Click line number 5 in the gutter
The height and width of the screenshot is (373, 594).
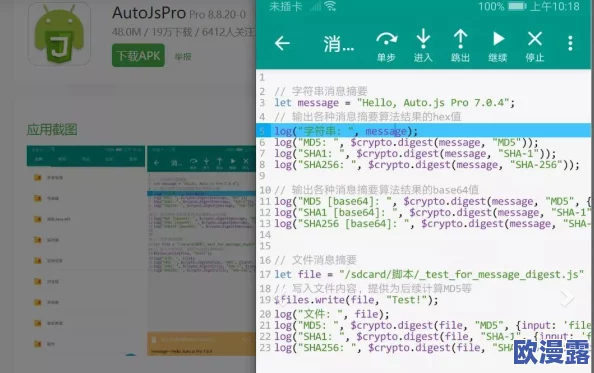(262, 131)
